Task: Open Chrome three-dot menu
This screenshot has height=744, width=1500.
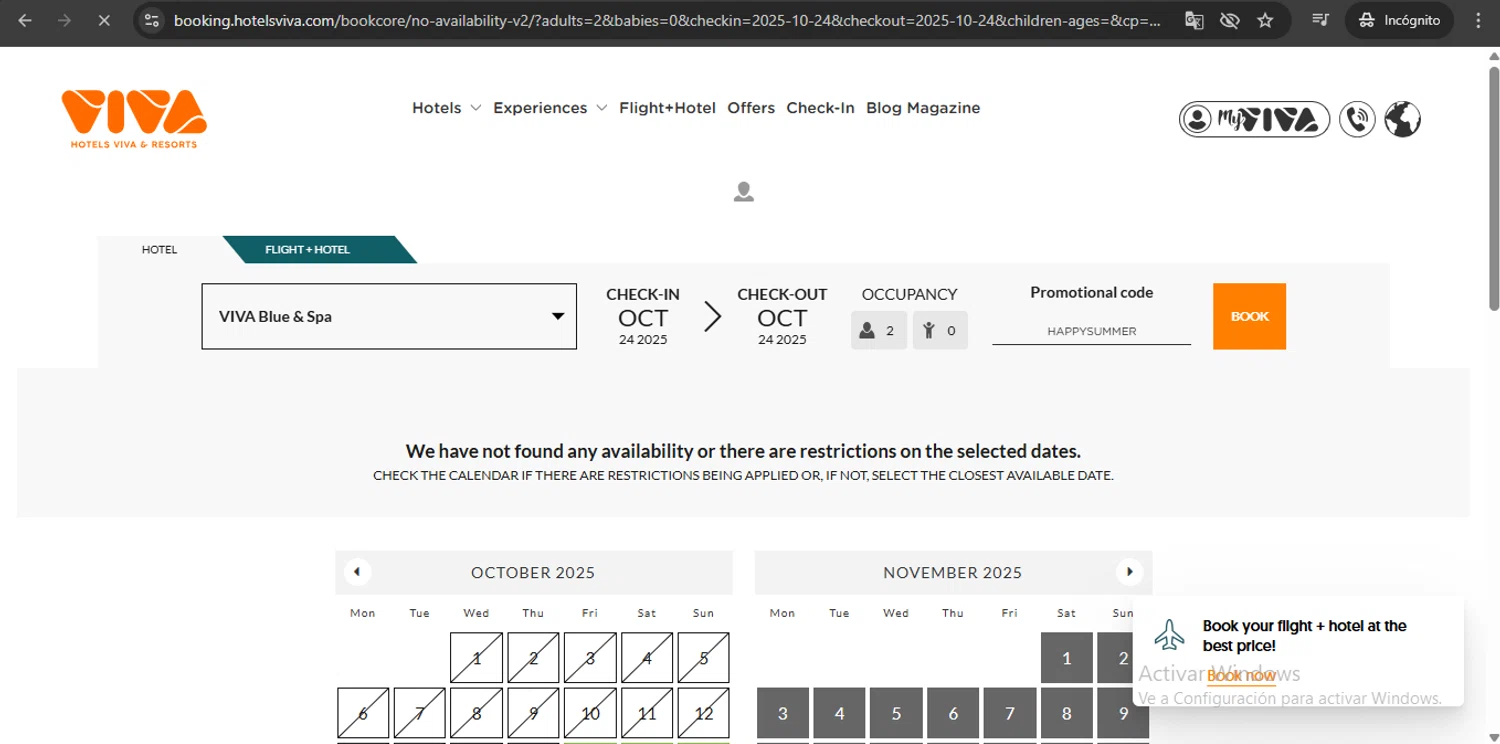Action: tap(1478, 20)
